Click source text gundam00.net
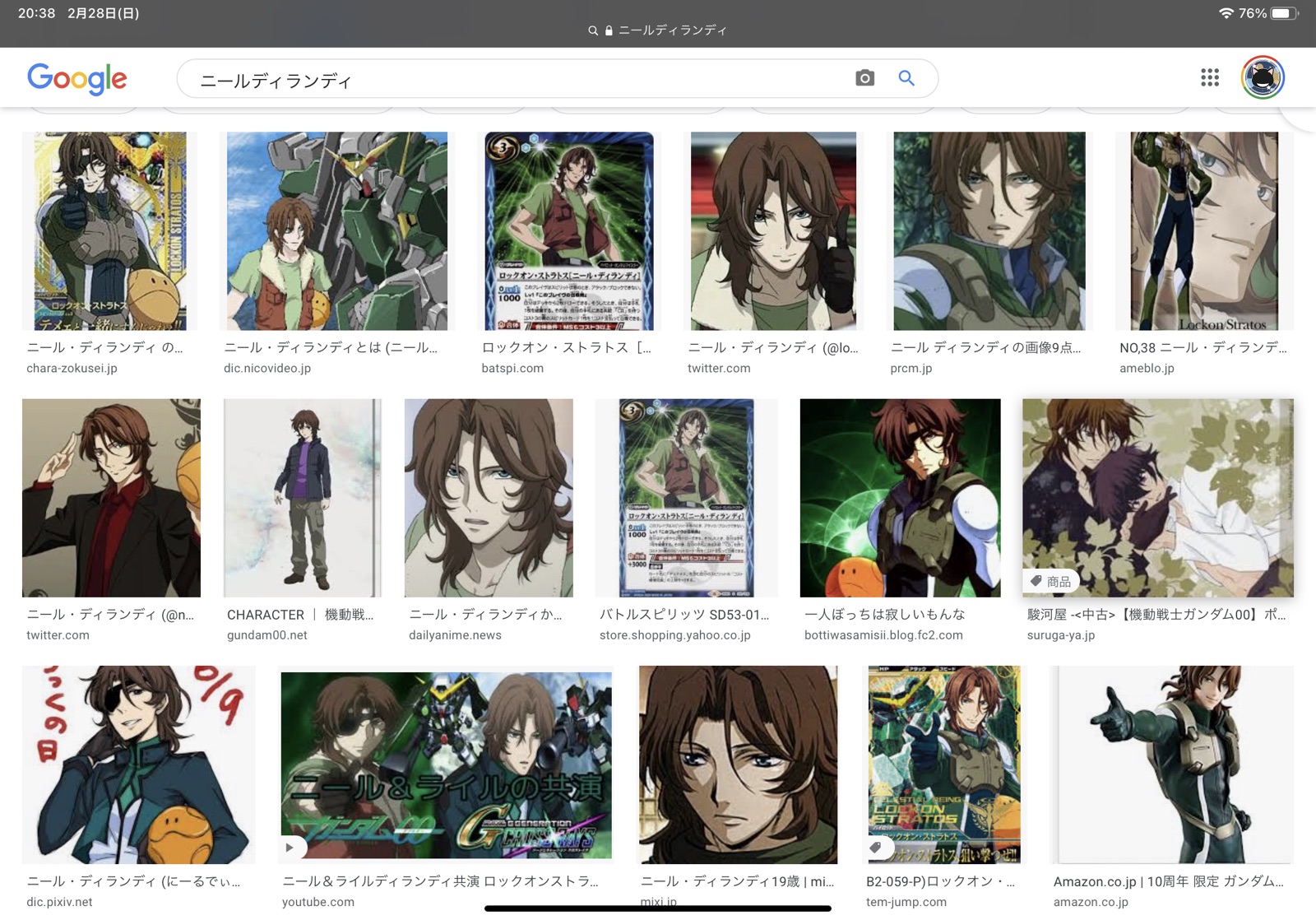Viewport: 1316px width, 920px height. (x=267, y=634)
